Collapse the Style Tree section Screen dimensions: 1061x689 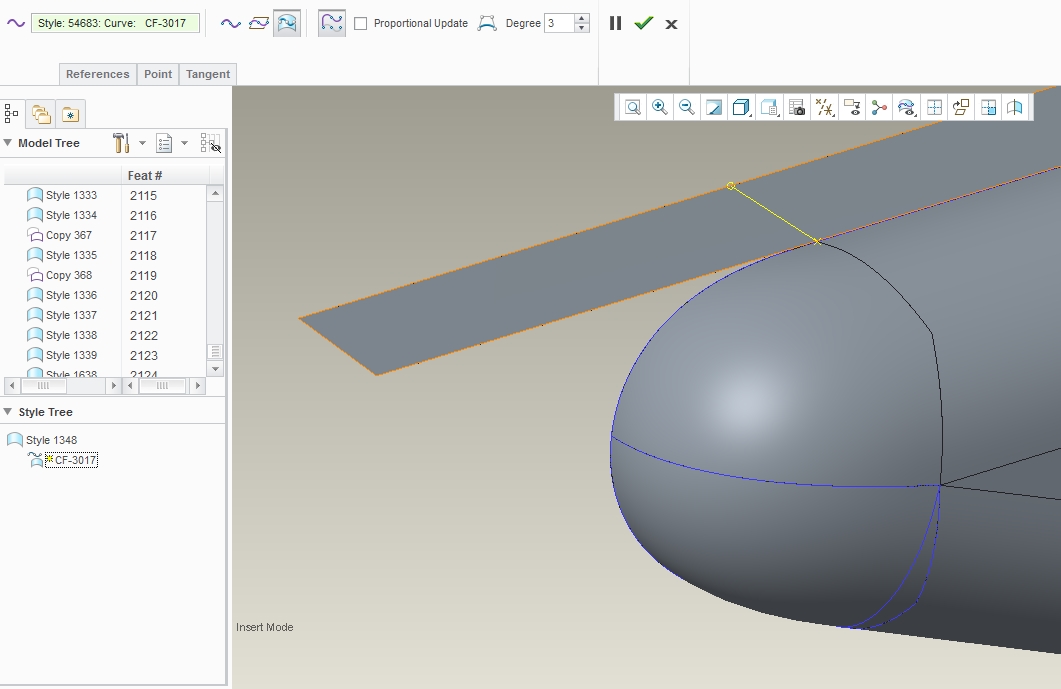(x=8, y=412)
